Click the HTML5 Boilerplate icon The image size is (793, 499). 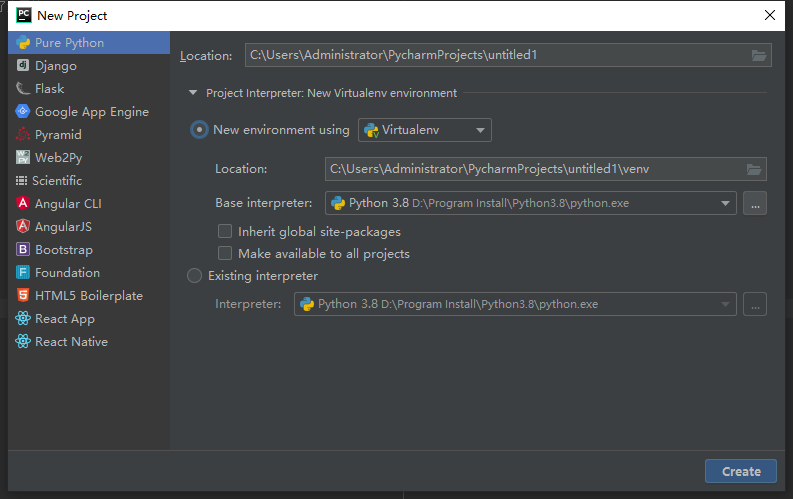pos(23,295)
